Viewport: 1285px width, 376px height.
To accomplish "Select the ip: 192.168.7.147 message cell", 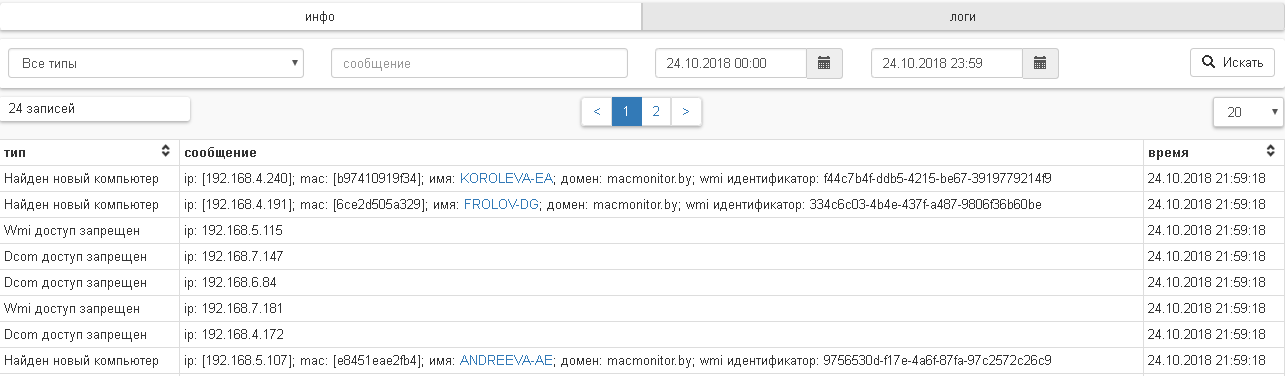I will [x=661, y=256].
